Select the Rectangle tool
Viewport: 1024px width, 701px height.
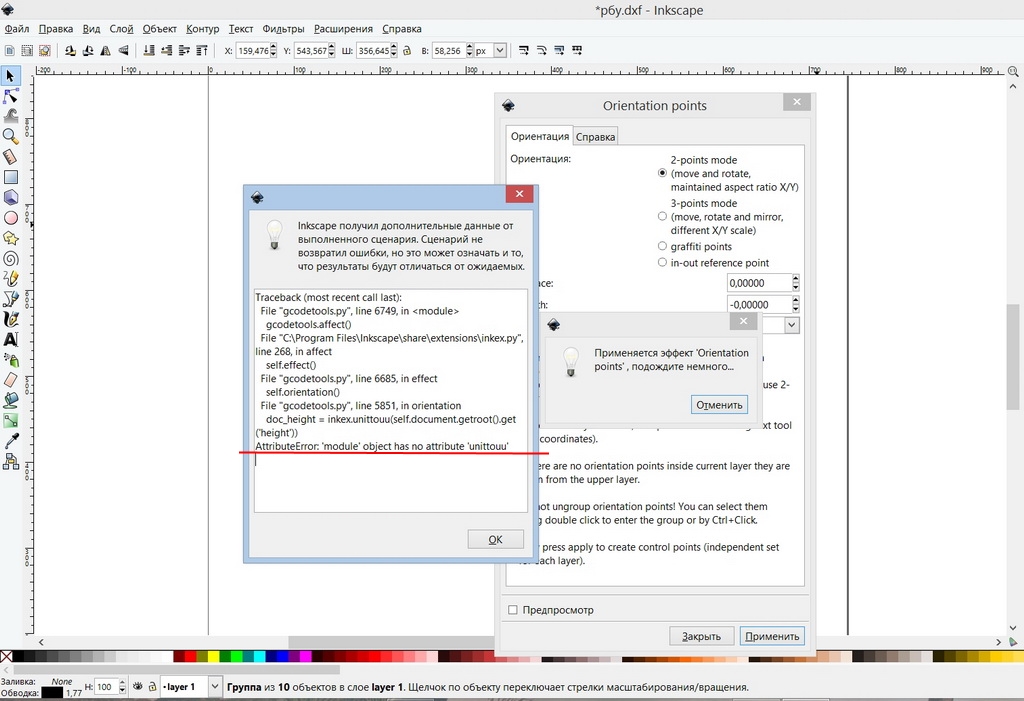10,177
